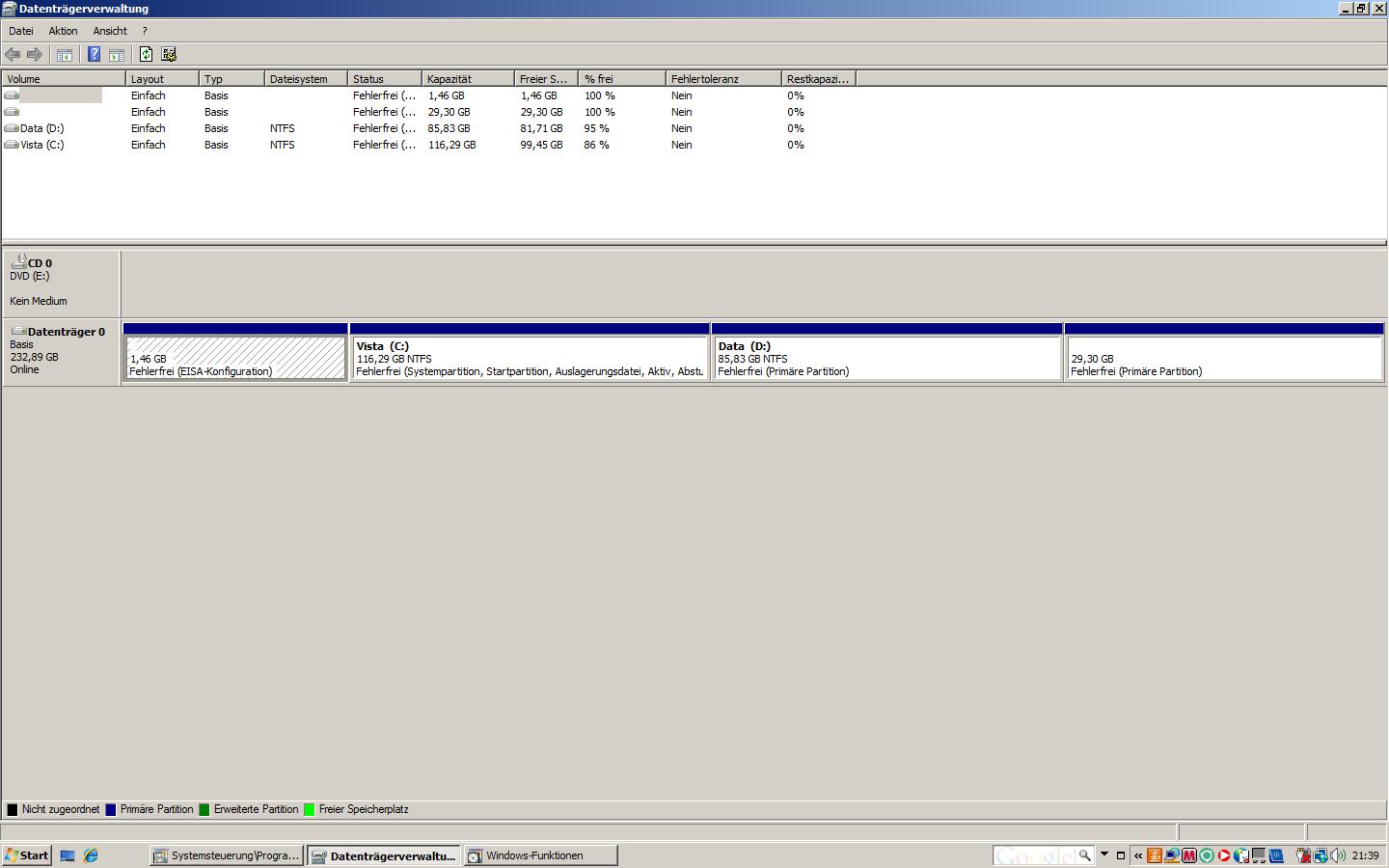
Task: Switch to Windows-Funktionen taskbar button
Action: tap(541, 855)
